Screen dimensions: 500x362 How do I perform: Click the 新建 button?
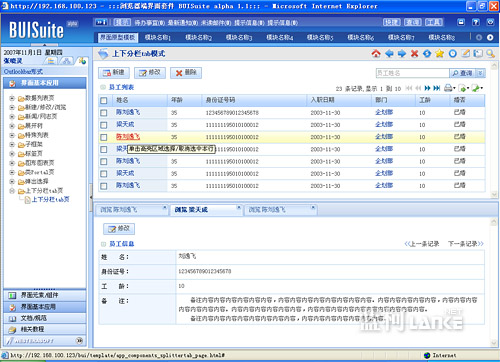114,73
